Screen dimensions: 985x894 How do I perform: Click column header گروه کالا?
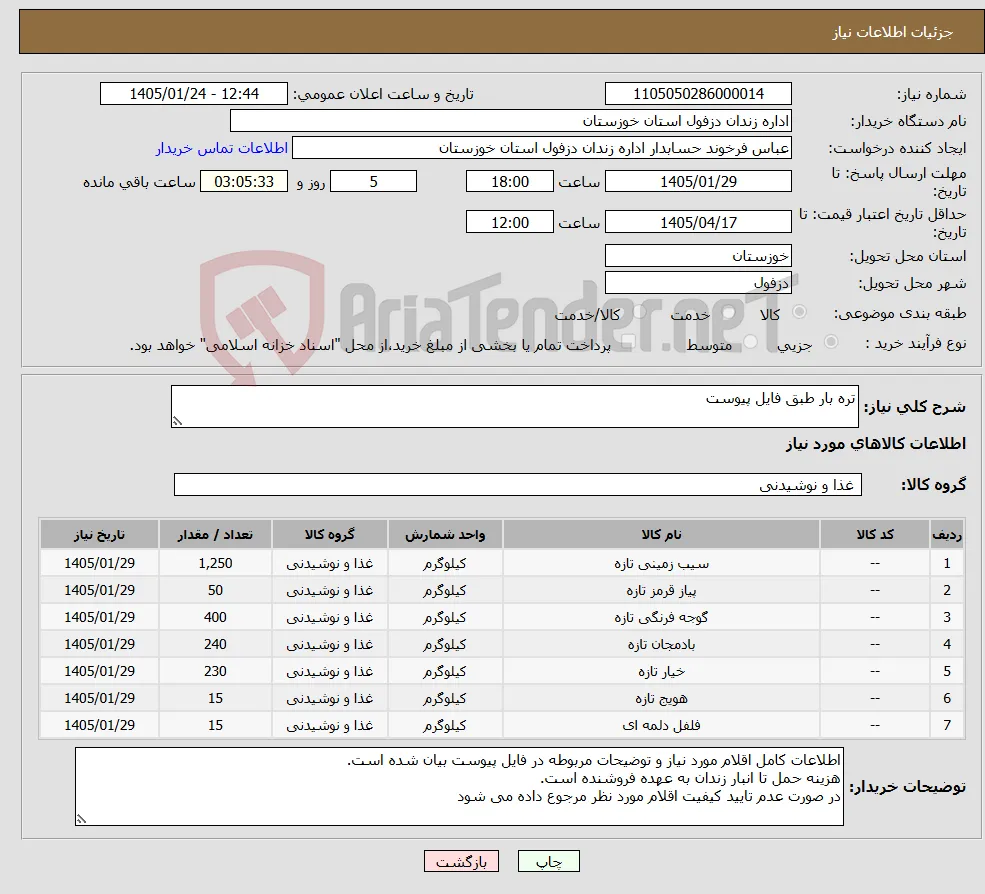(329, 535)
